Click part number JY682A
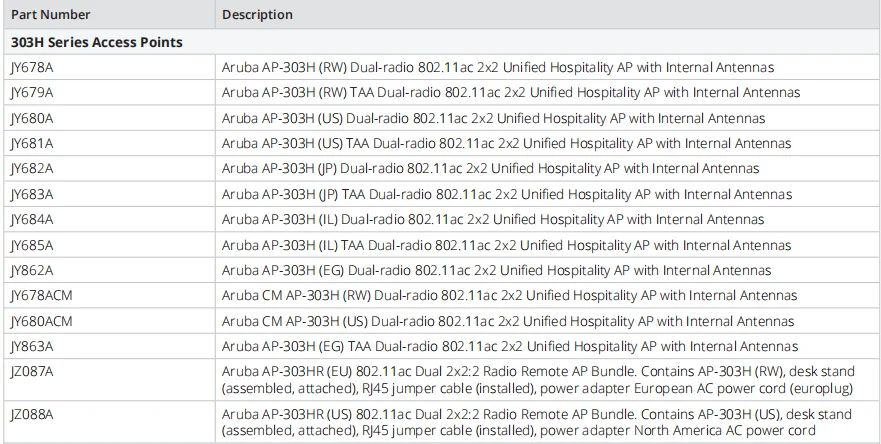The height and width of the screenshot is (444, 881). (x=32, y=168)
